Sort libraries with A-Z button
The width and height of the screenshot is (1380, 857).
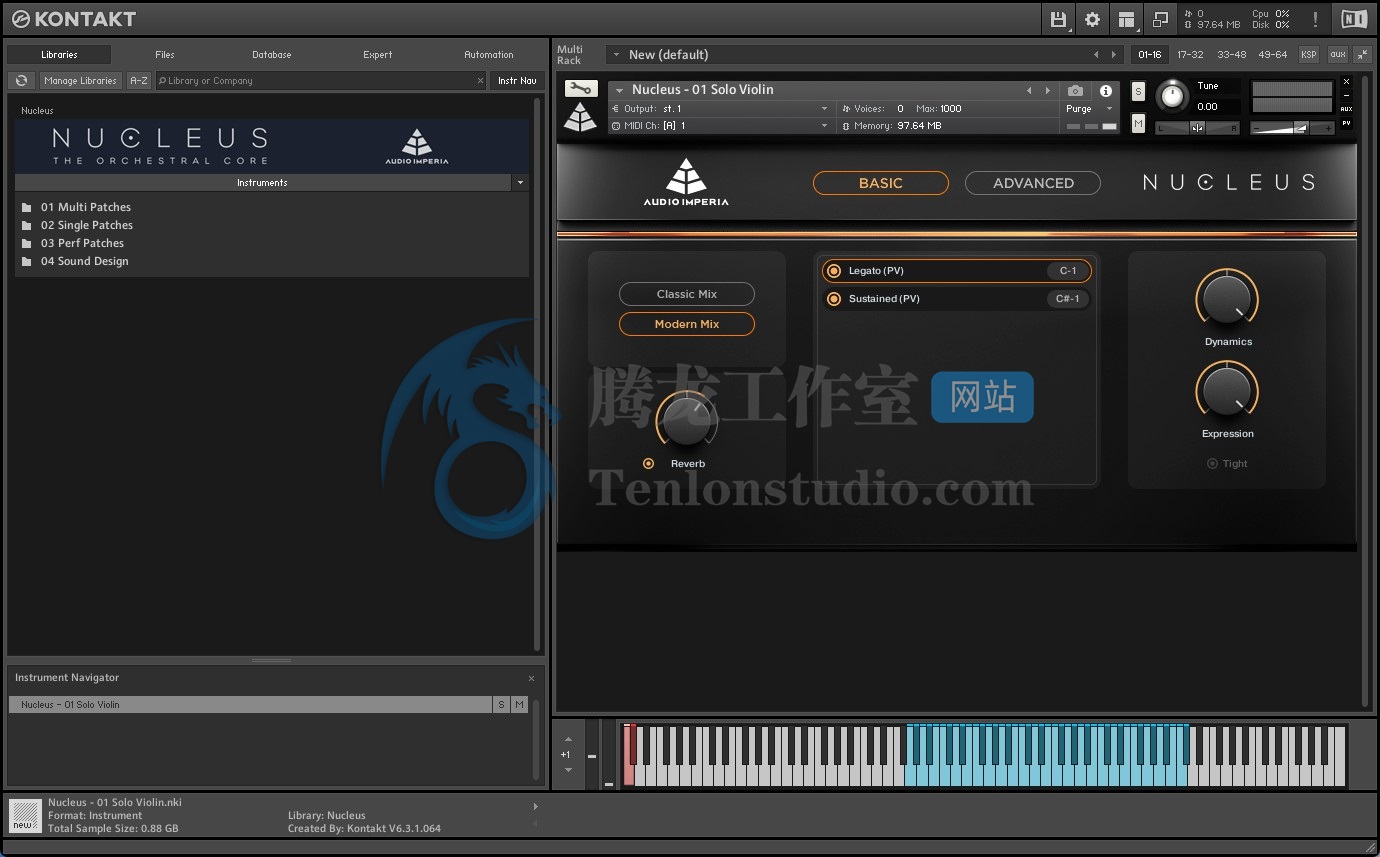coord(139,81)
